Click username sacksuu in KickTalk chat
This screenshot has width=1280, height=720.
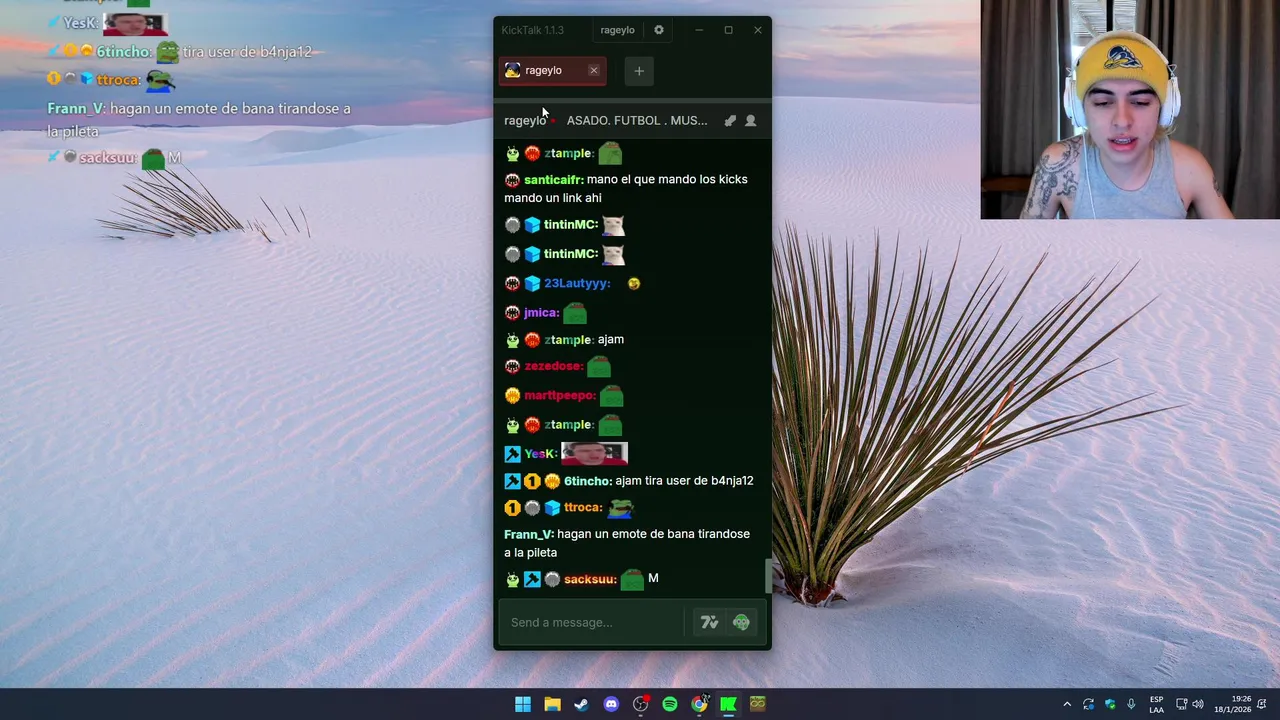[x=590, y=579]
